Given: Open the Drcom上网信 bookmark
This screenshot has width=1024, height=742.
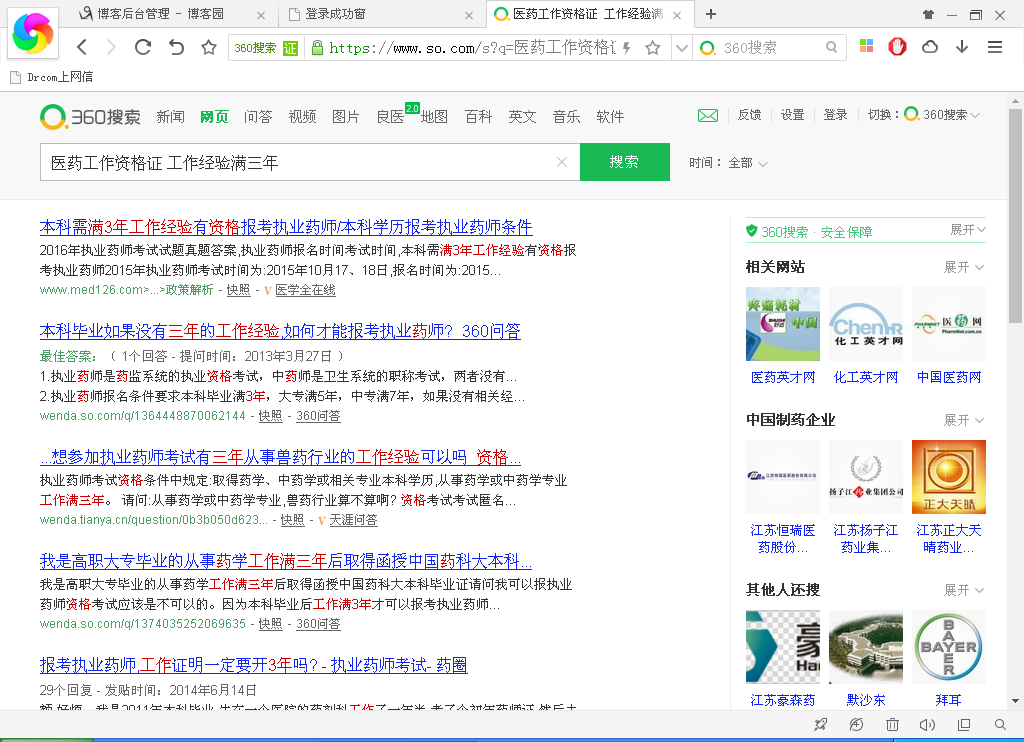Looking at the screenshot, I should click(52, 77).
